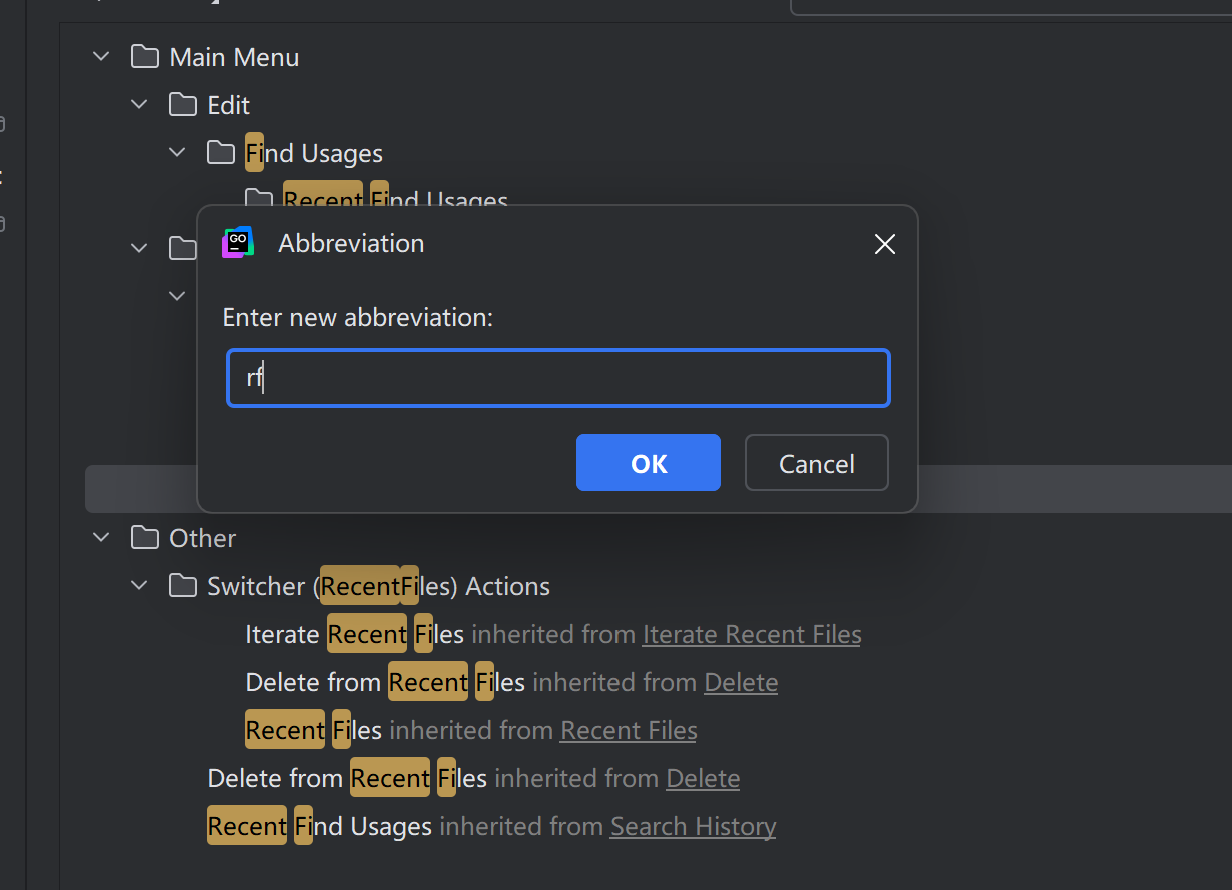Collapse the Other tree node

101,538
